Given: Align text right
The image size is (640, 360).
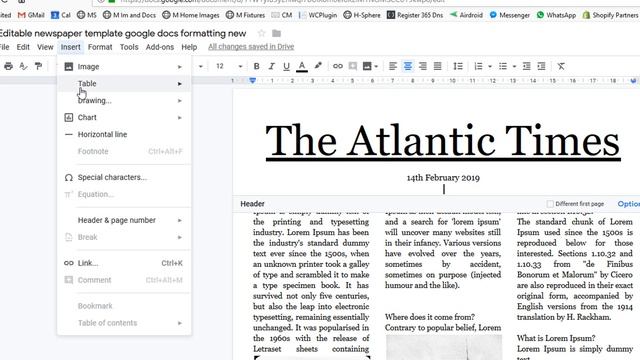Looking at the screenshot, I should click(x=422, y=66).
